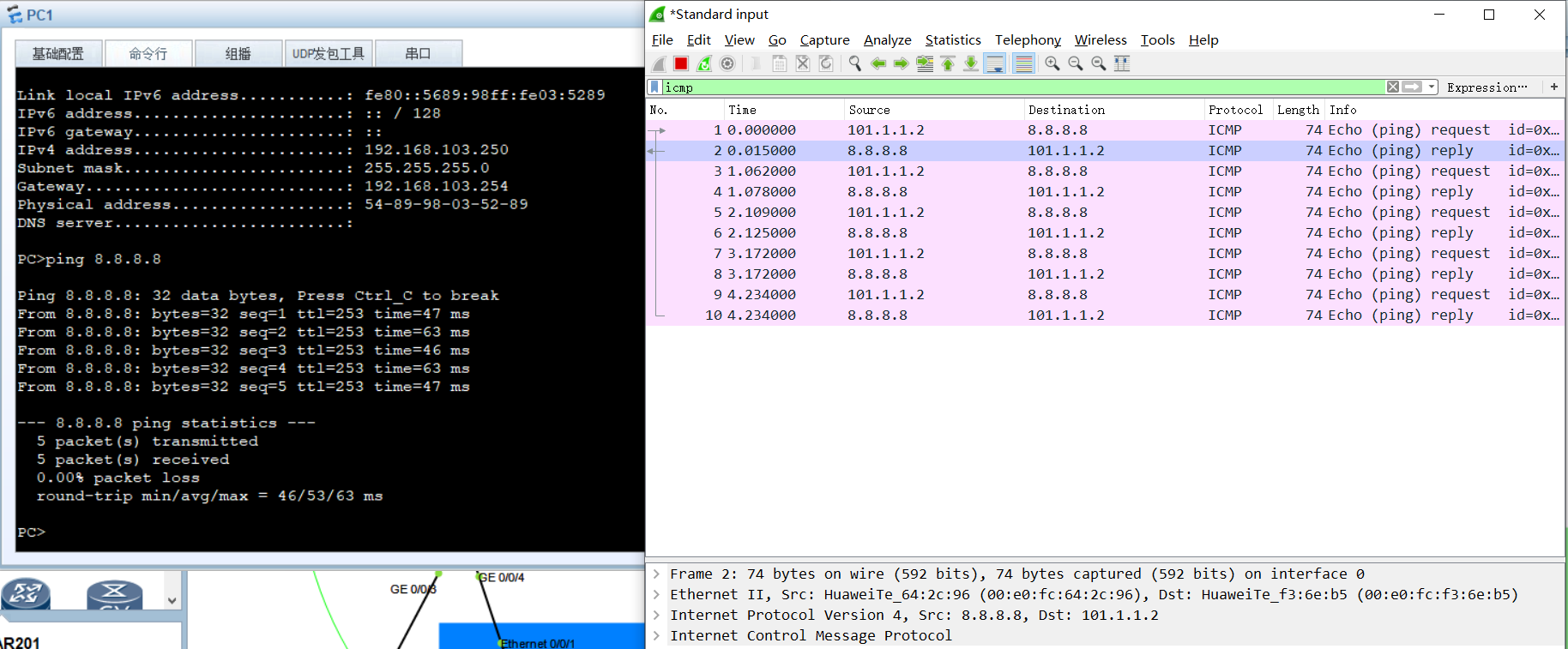Sort by Source column header
The width and height of the screenshot is (1568, 649).
[x=933, y=110]
